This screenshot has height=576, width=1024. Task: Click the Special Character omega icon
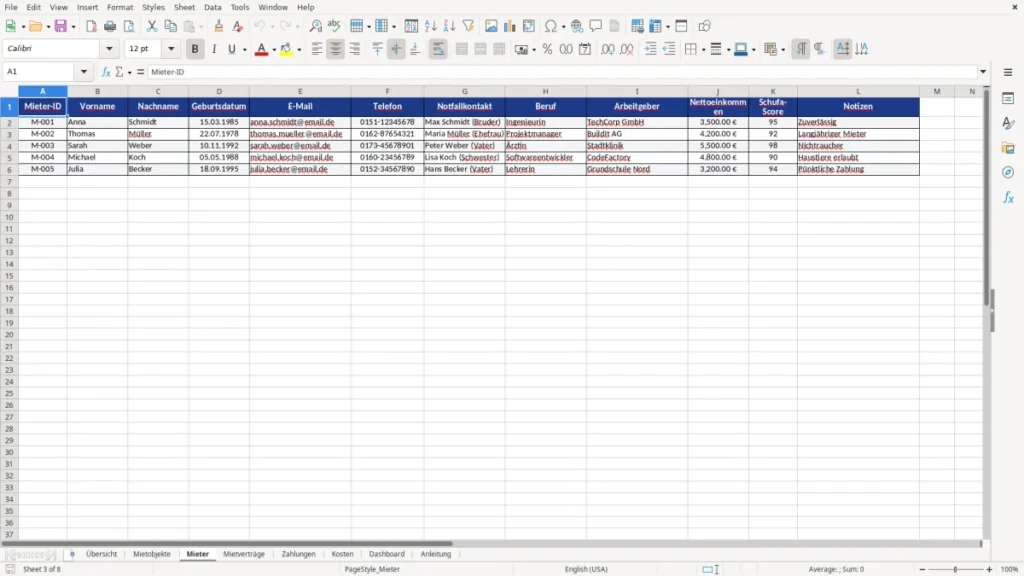pos(551,26)
